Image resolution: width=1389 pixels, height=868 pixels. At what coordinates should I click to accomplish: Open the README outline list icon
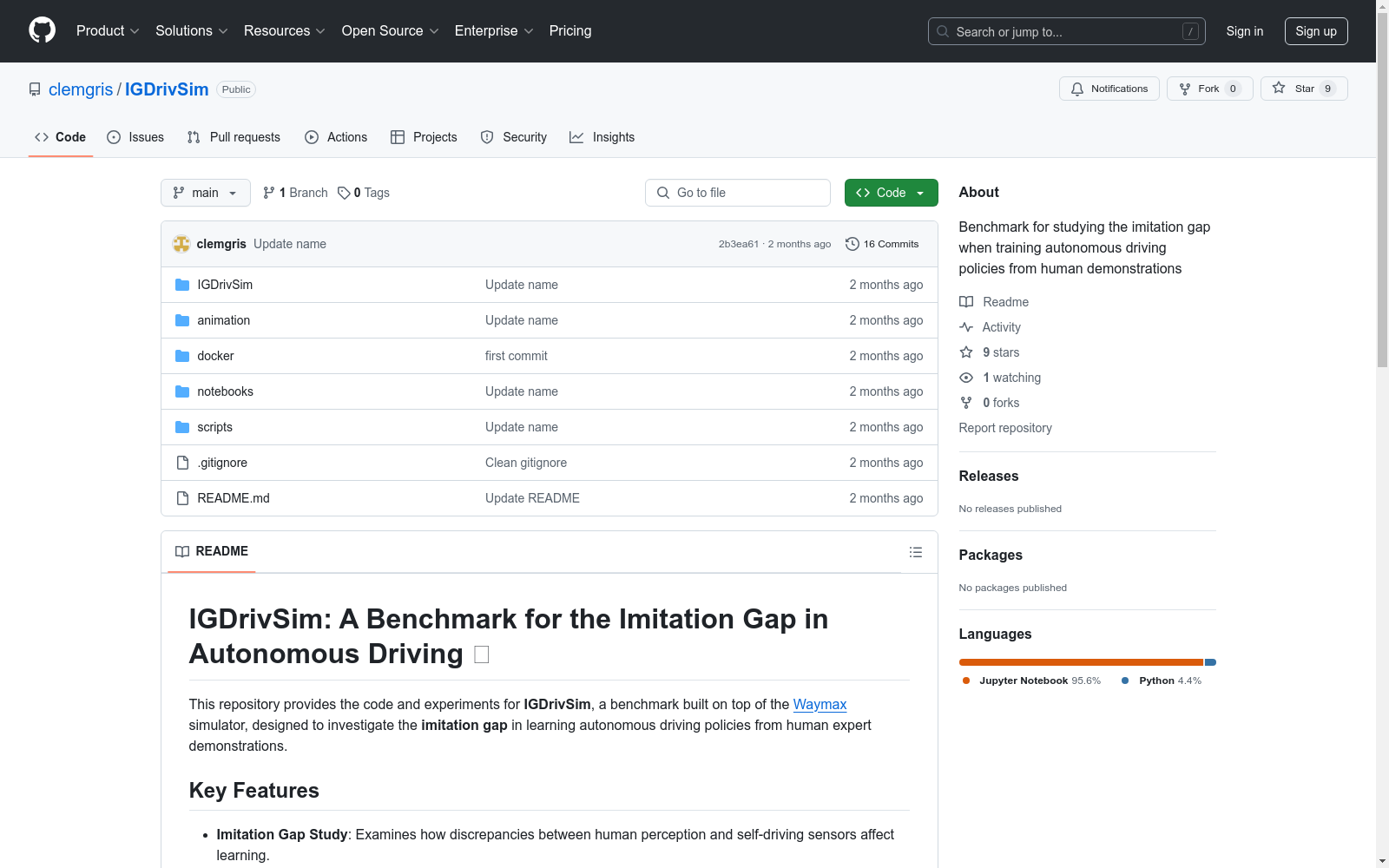pyautogui.click(x=916, y=552)
